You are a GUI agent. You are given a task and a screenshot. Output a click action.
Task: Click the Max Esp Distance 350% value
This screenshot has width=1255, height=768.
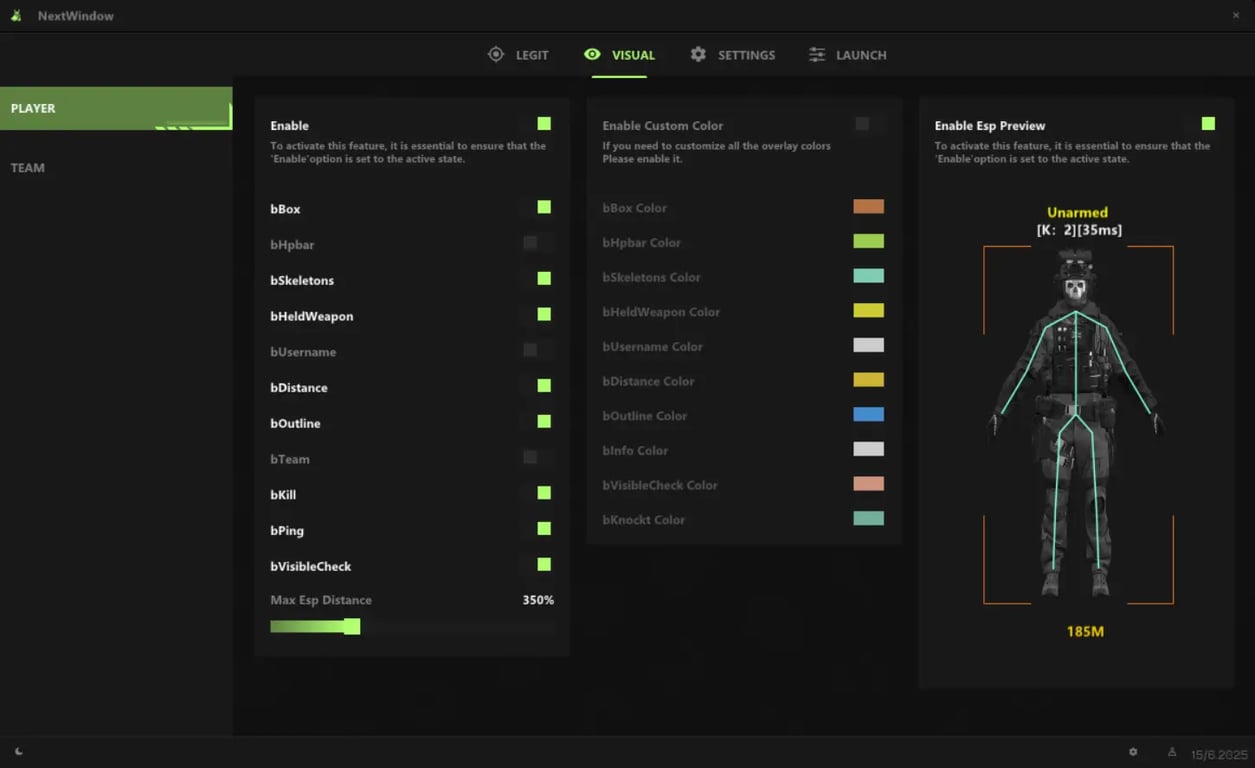pos(538,600)
